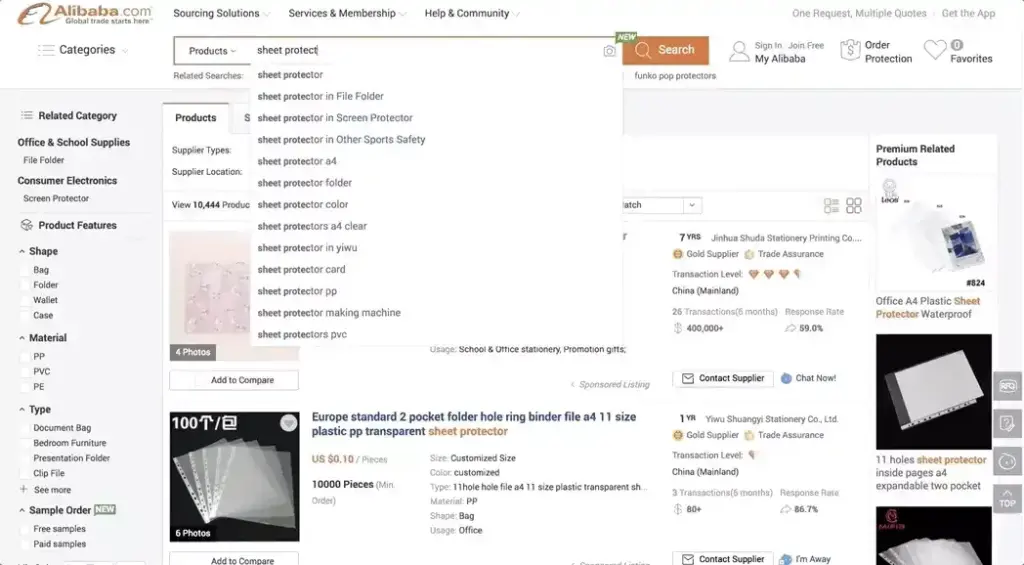
Task: Open My Alibaba user profile icon
Action: click(x=739, y=51)
